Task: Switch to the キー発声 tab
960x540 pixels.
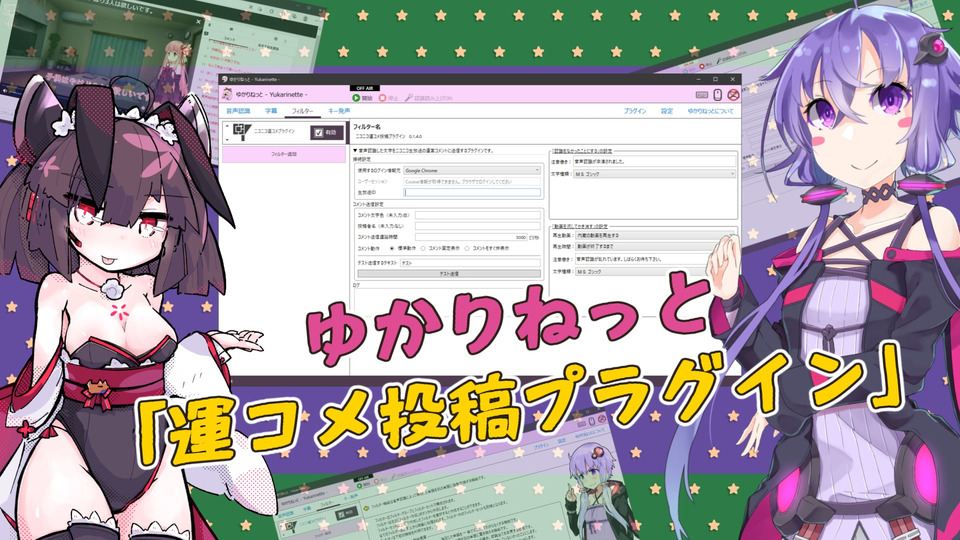Action: pyautogui.click(x=339, y=111)
